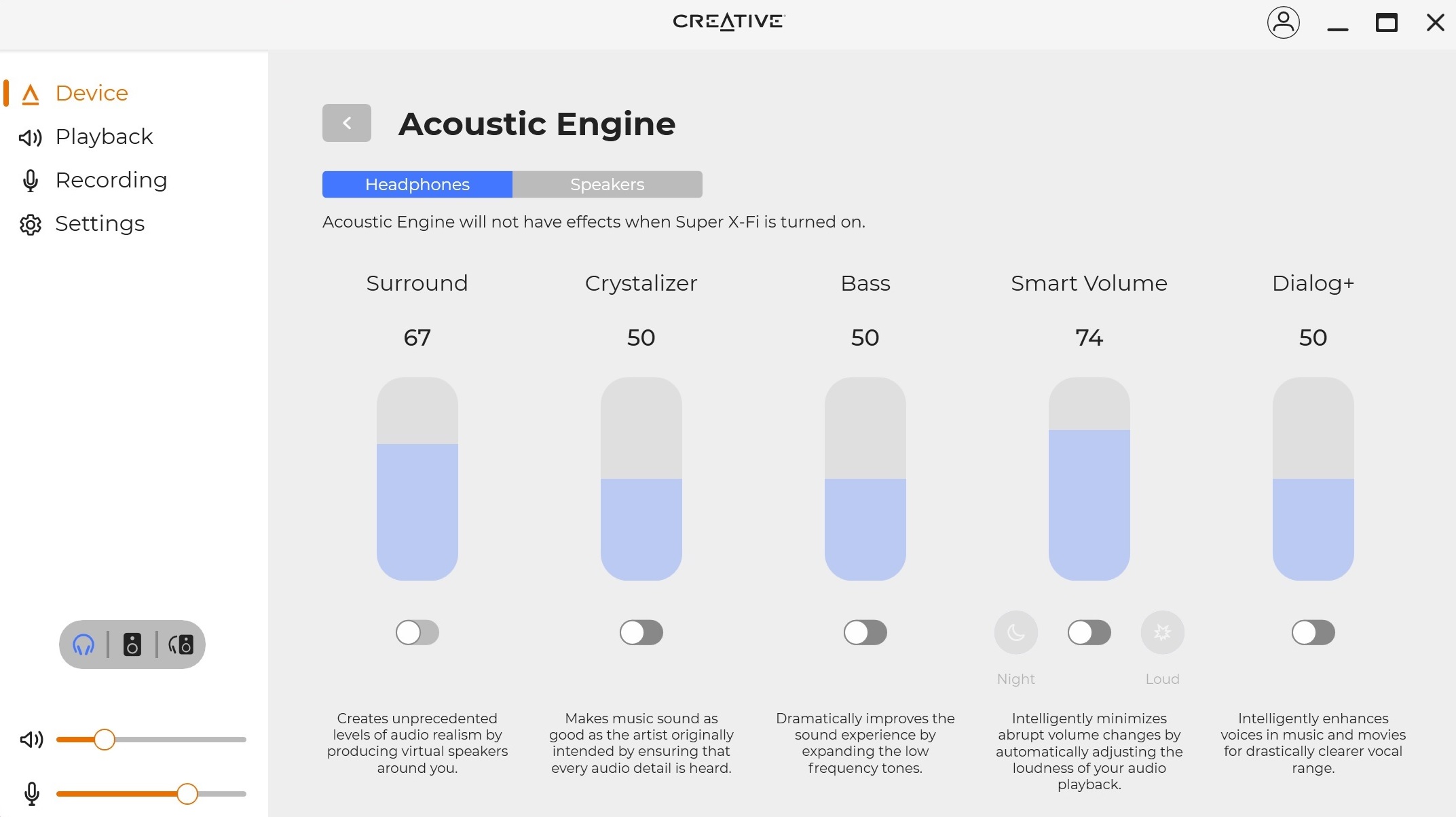Screen dimensions: 1456x817
Task: Enable the Smart Volume toggle
Action: (x=1089, y=632)
